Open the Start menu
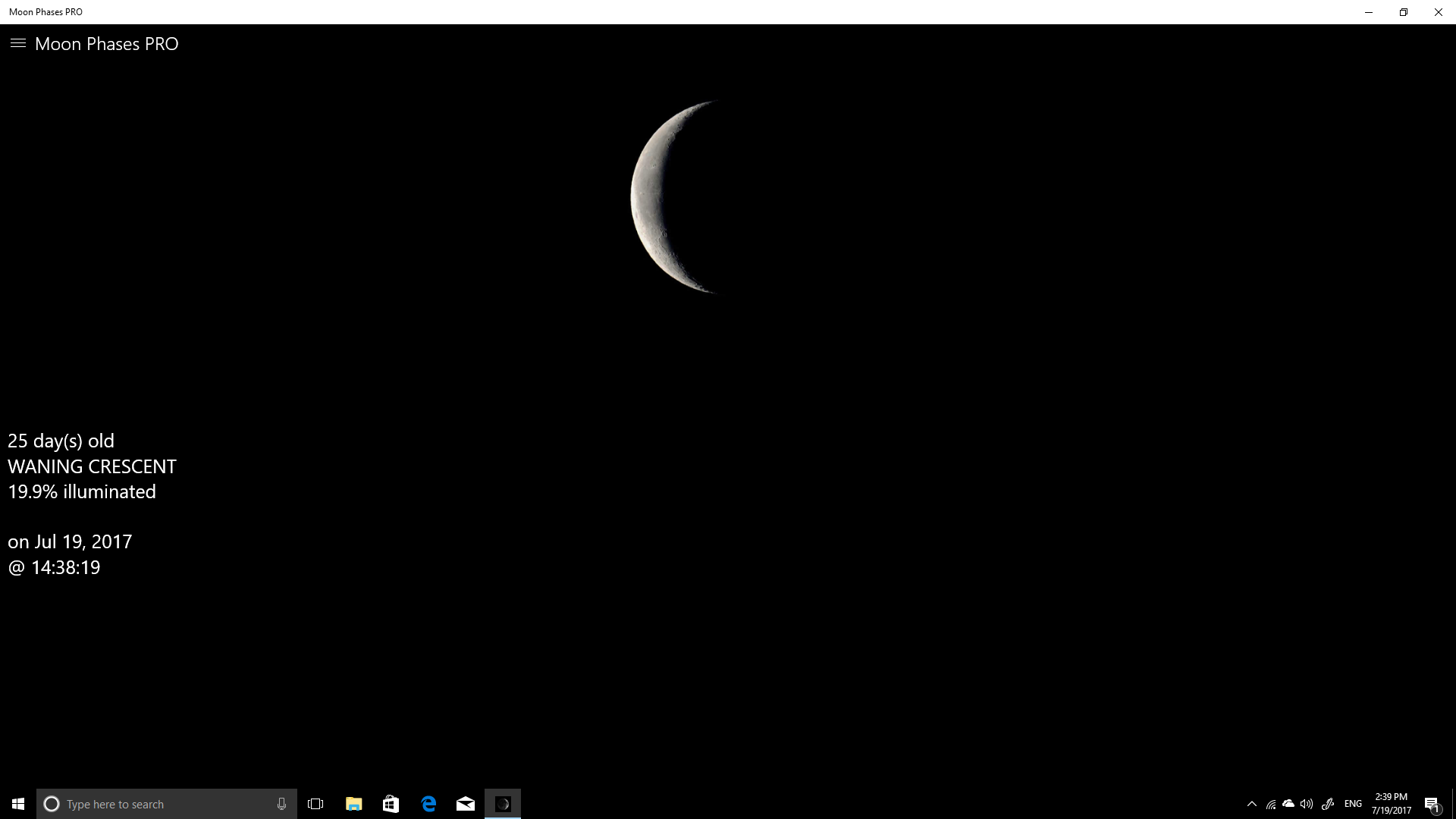The image size is (1456, 819). click(x=17, y=803)
